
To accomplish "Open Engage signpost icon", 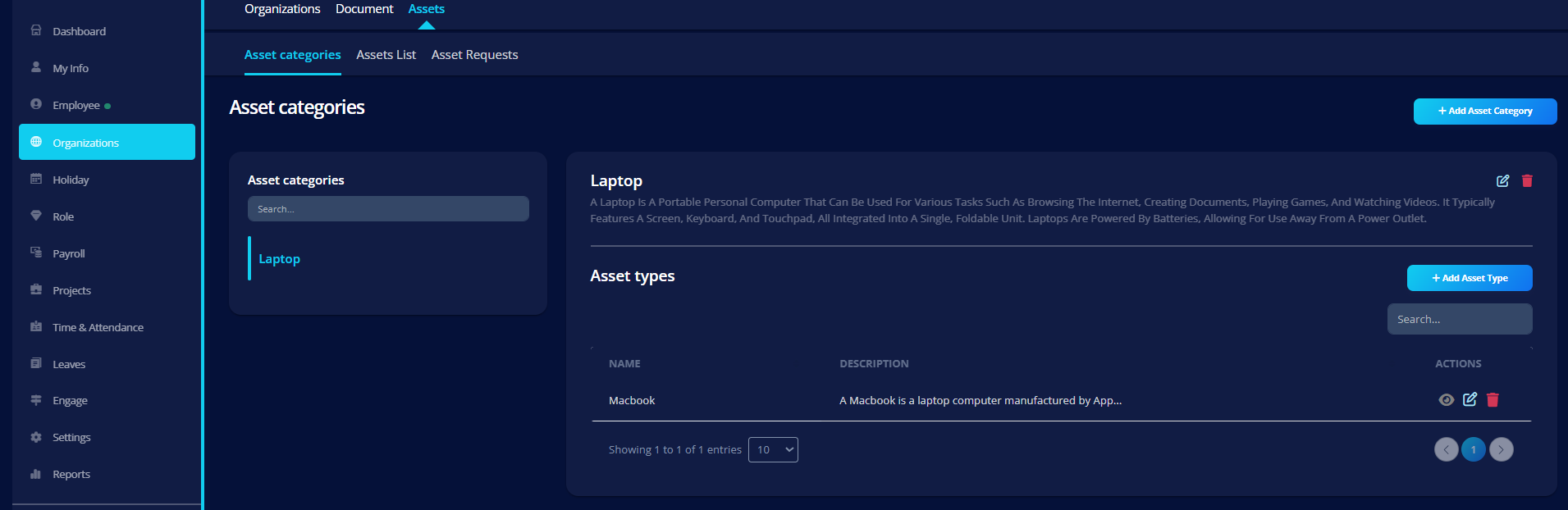I will 36,400.
